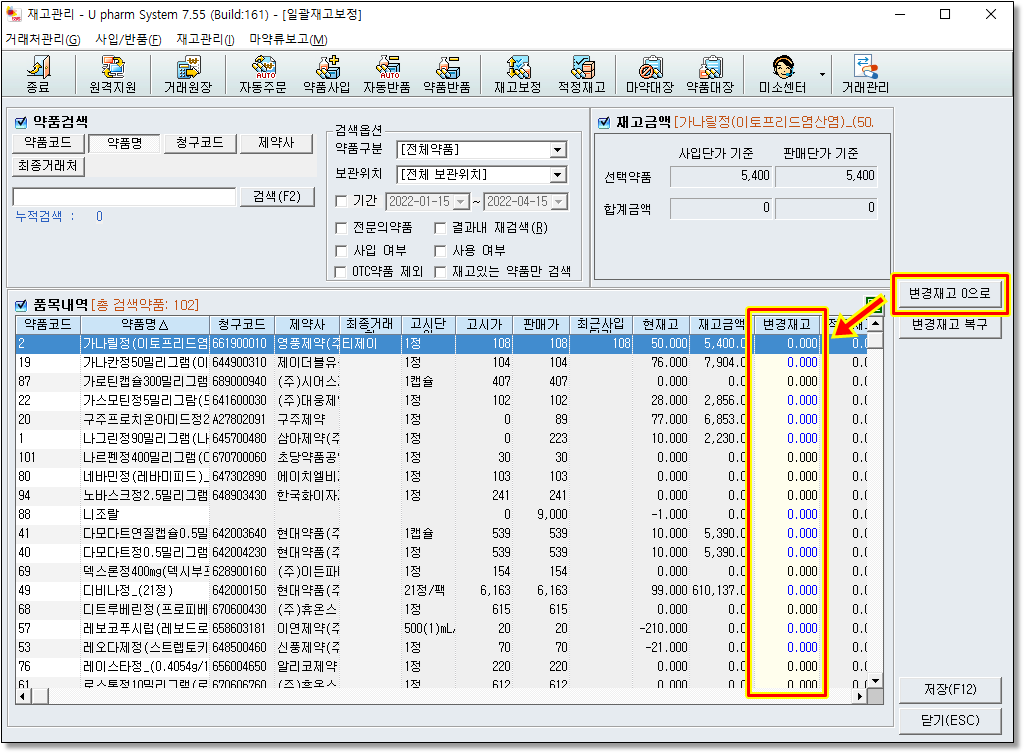Viewport: 1025px width, 754px height.
Task: Toggle the OTC약품 제외 checkbox
Action: coord(342,271)
